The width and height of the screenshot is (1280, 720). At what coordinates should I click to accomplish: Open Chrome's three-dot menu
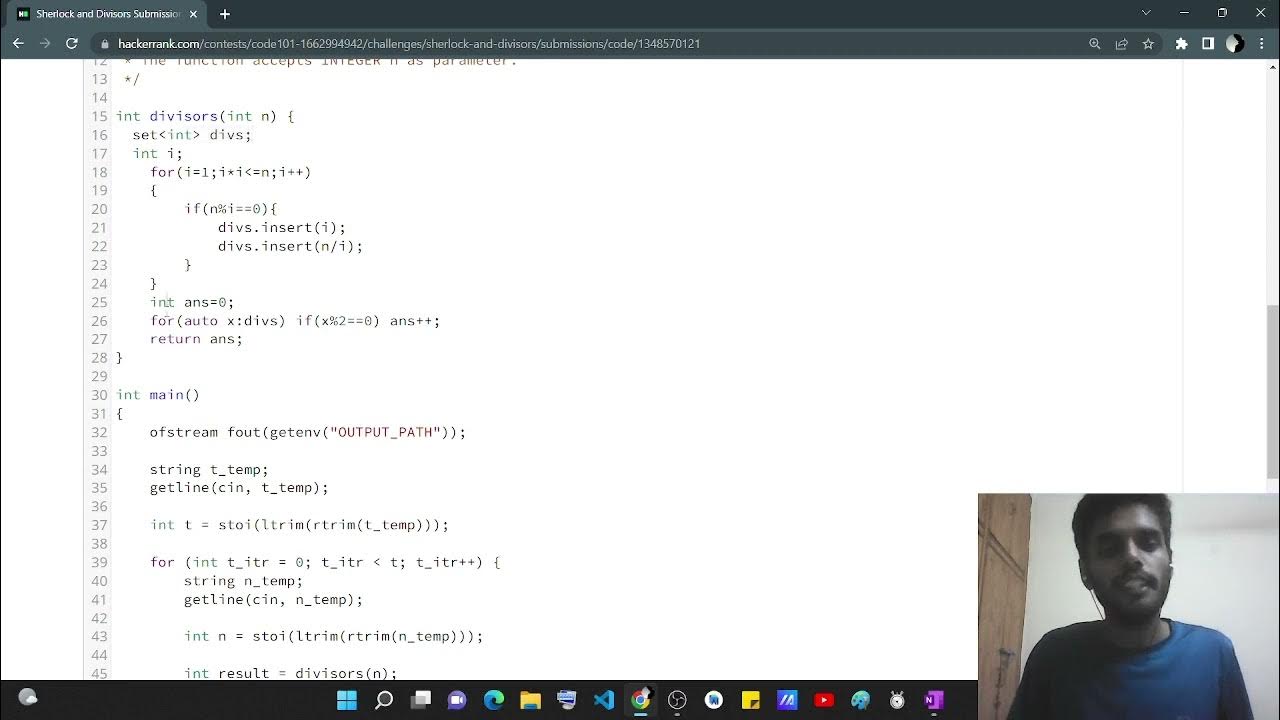pyautogui.click(x=1261, y=44)
